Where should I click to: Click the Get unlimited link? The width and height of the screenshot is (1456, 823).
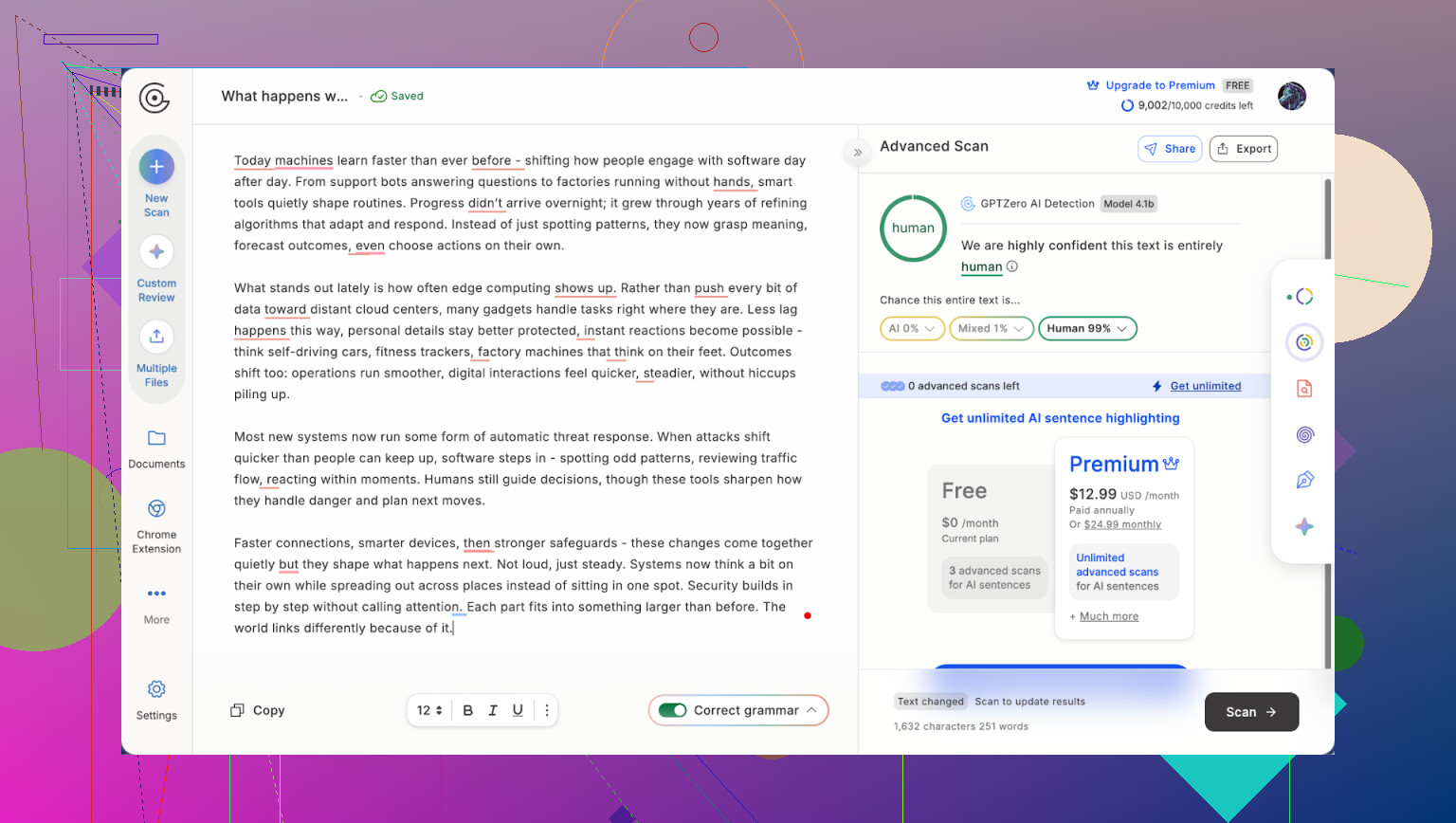(x=1205, y=386)
